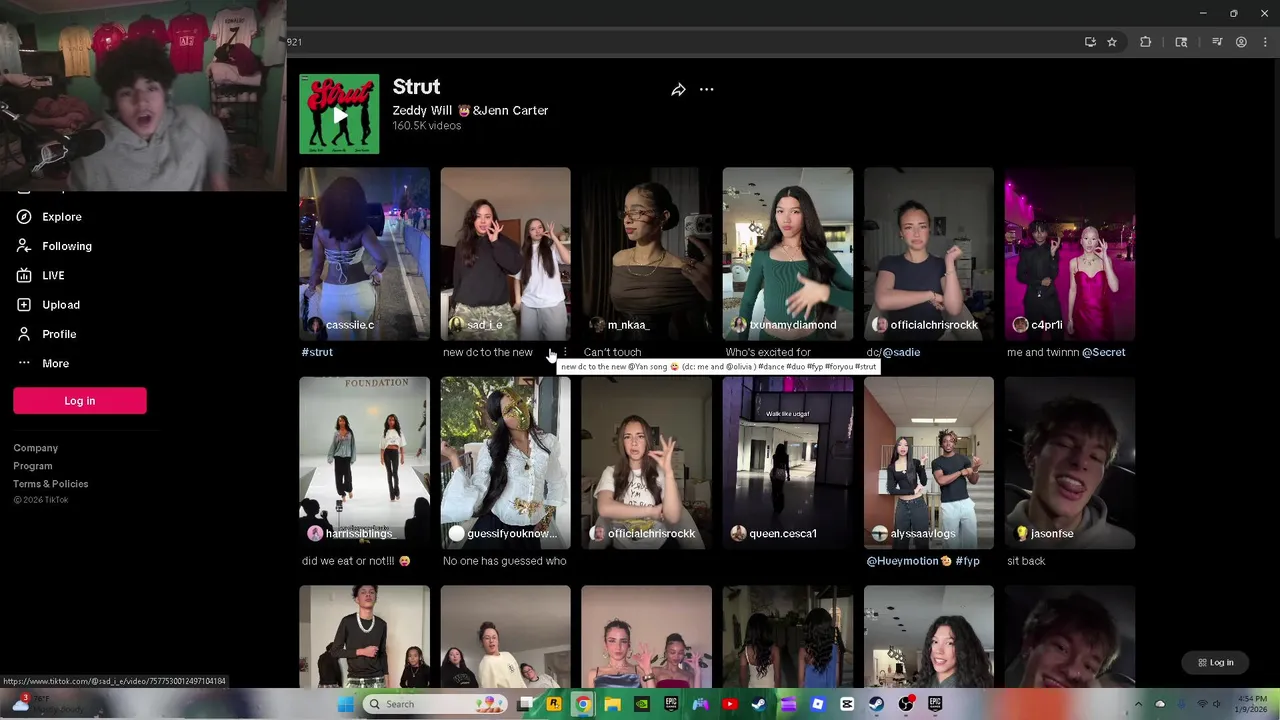Play the Strut sound cover preview
Screen dimensions: 1280x720
339,114
